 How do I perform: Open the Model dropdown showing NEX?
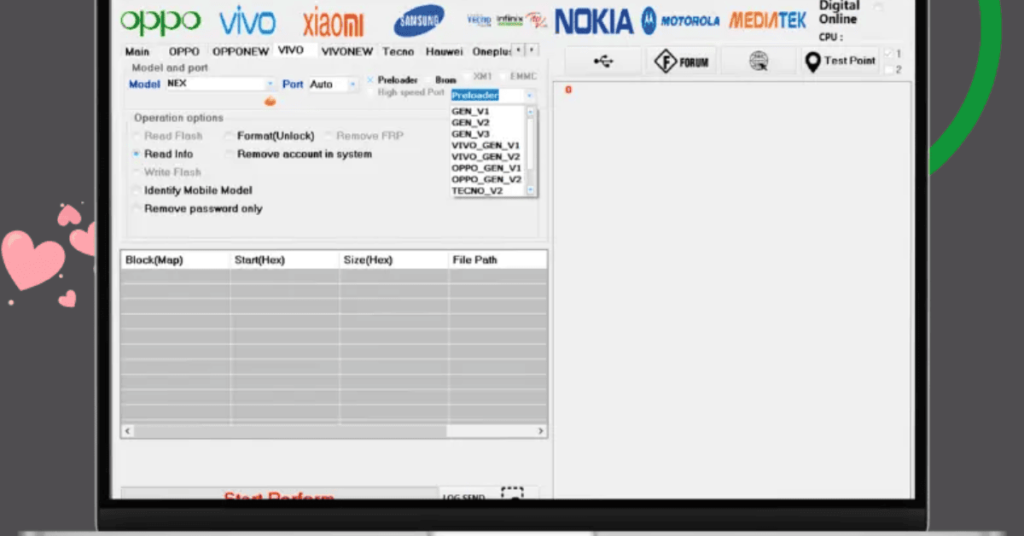point(220,84)
